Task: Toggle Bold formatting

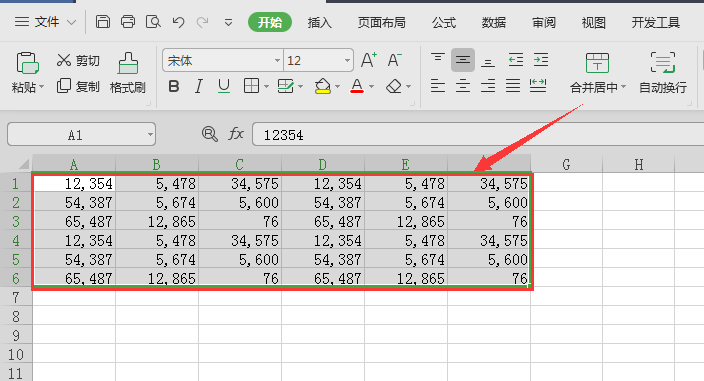Action: click(174, 86)
